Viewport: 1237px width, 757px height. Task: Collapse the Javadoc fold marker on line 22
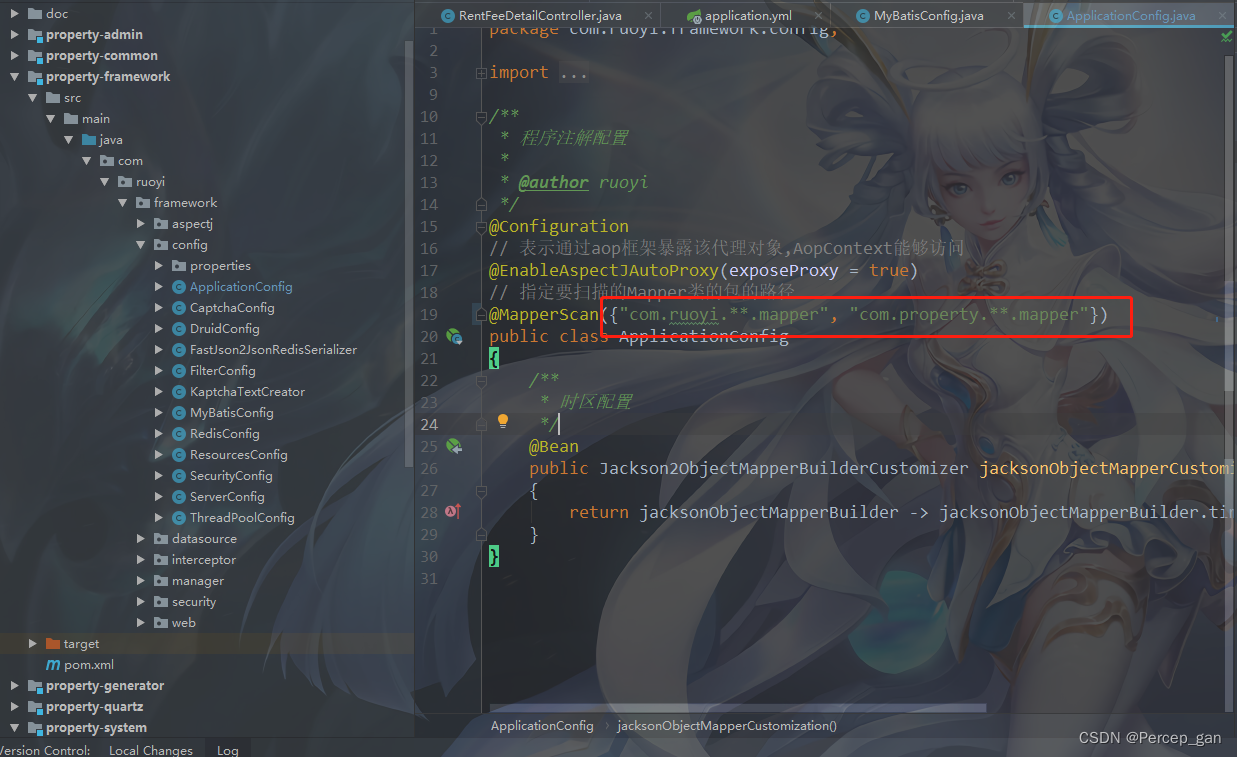coord(481,381)
